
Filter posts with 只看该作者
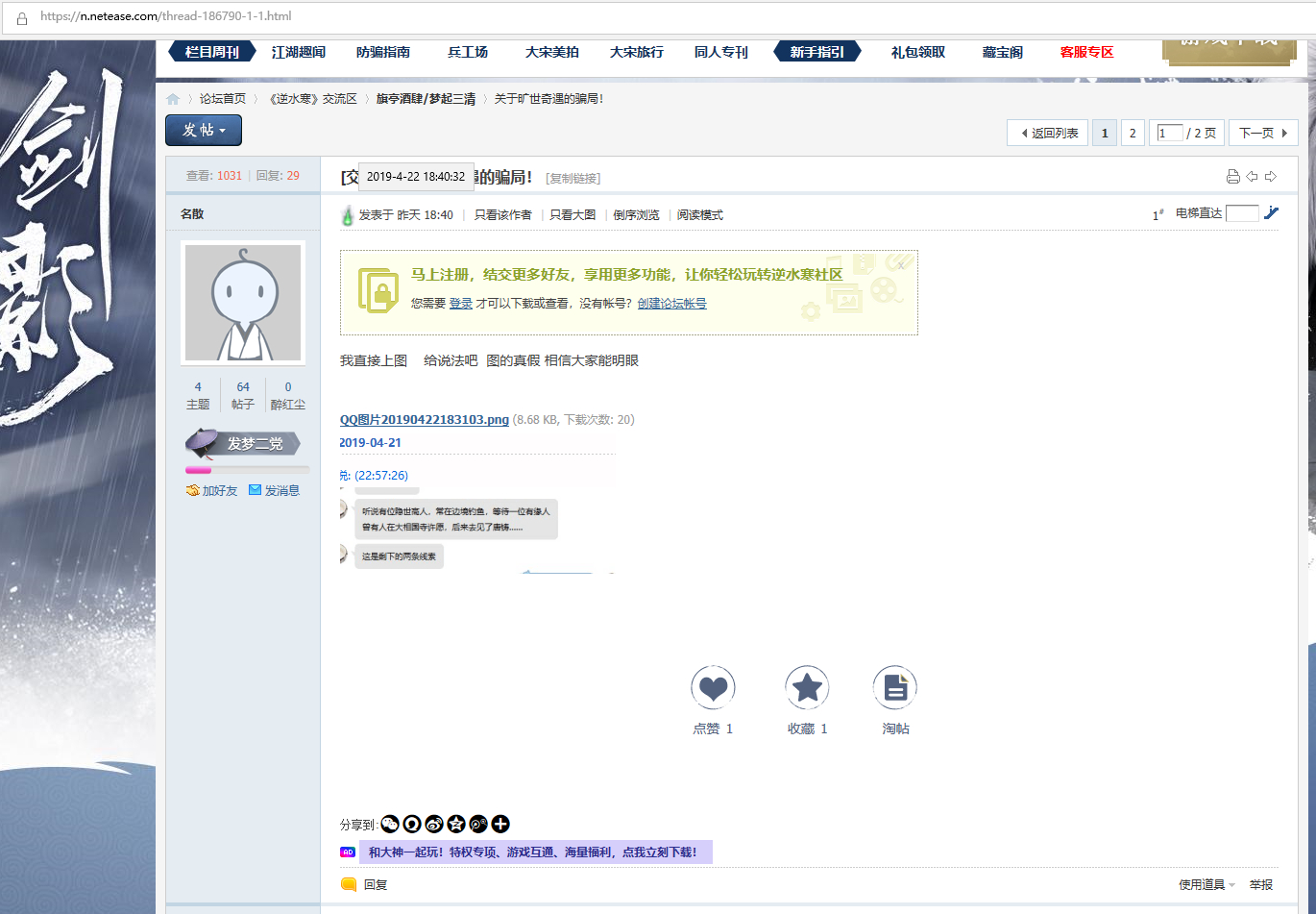pos(503,214)
